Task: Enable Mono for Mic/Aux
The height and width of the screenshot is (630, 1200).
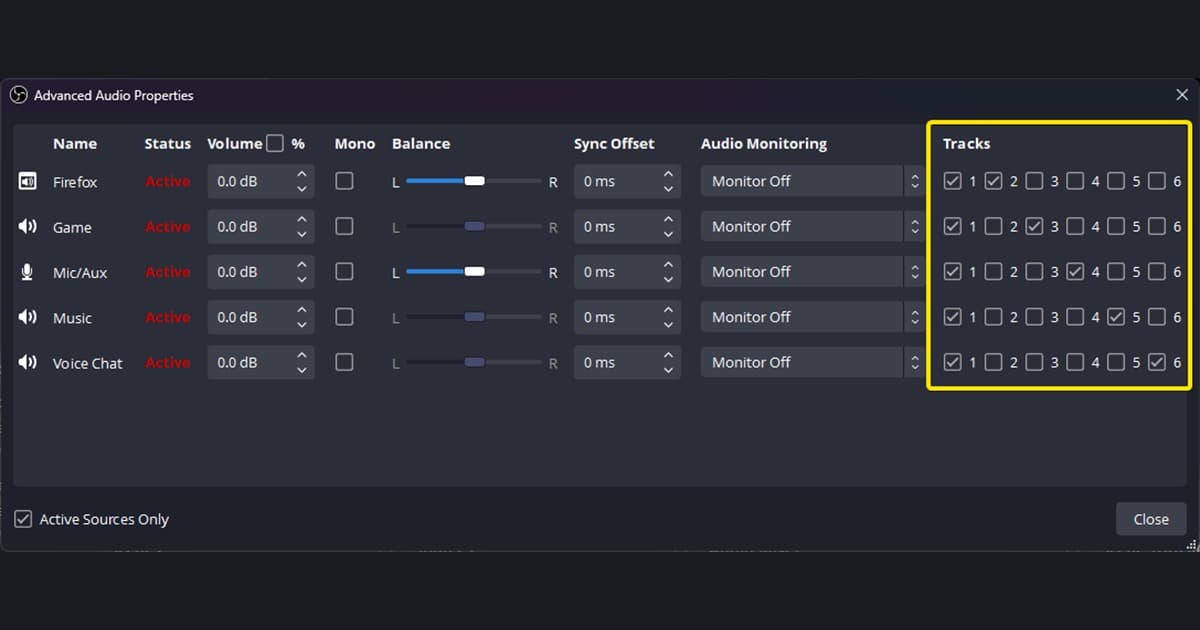Action: (344, 271)
